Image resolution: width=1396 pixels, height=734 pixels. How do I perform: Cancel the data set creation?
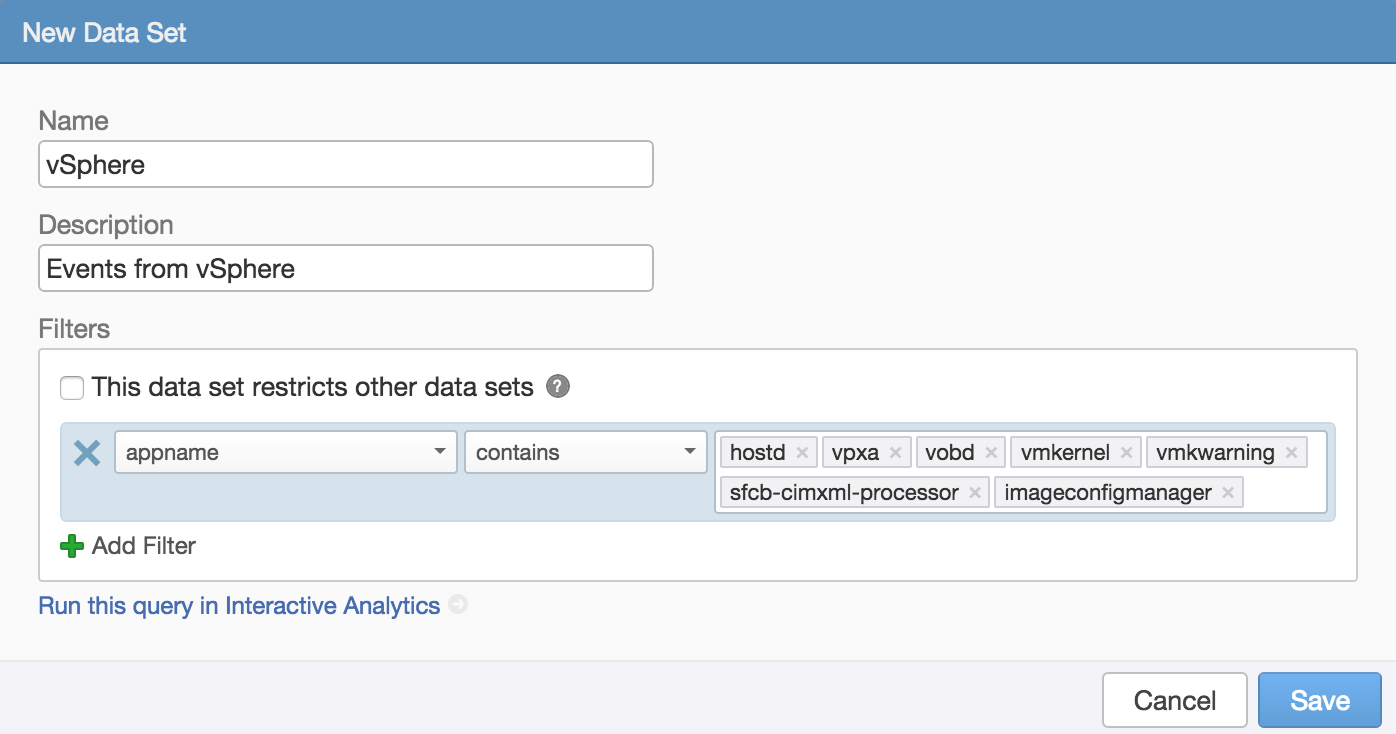tap(1174, 700)
